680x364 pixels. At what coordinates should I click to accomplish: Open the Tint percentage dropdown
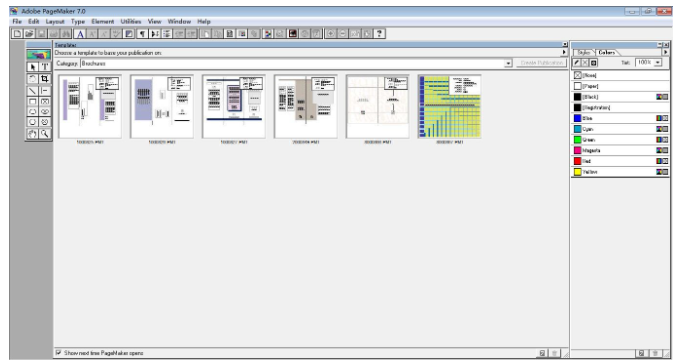(x=658, y=63)
